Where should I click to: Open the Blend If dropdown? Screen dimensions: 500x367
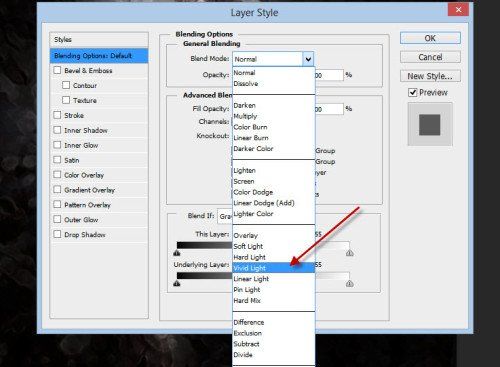coord(225,217)
